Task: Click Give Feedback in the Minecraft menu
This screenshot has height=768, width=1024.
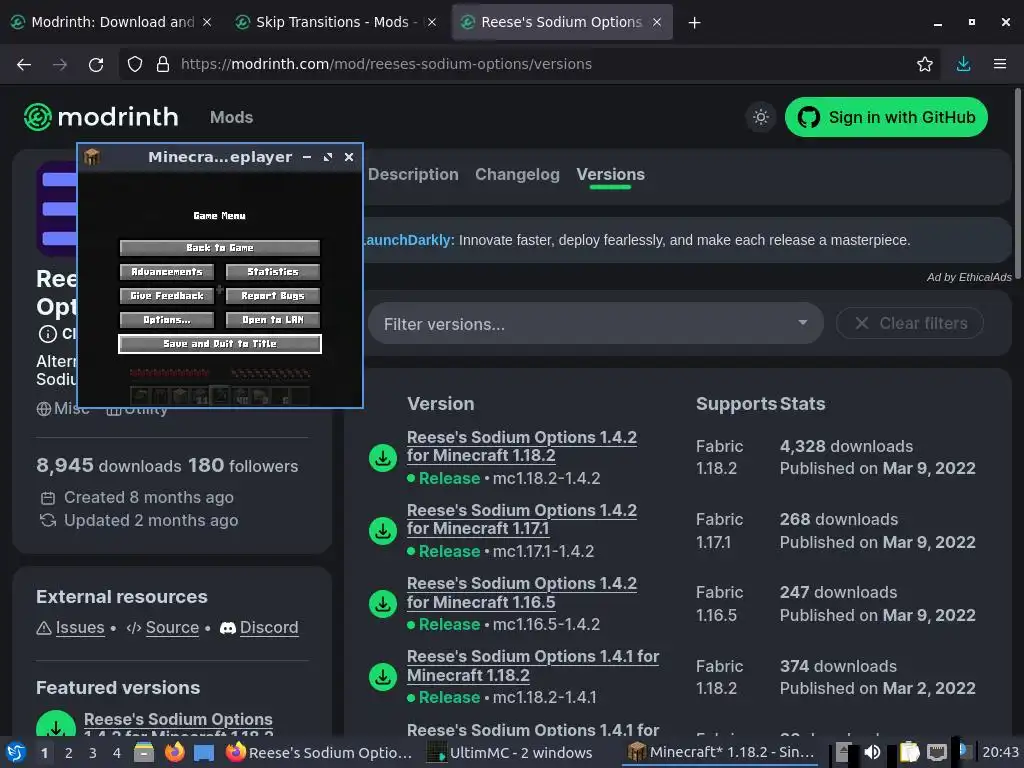Action: [x=167, y=296]
